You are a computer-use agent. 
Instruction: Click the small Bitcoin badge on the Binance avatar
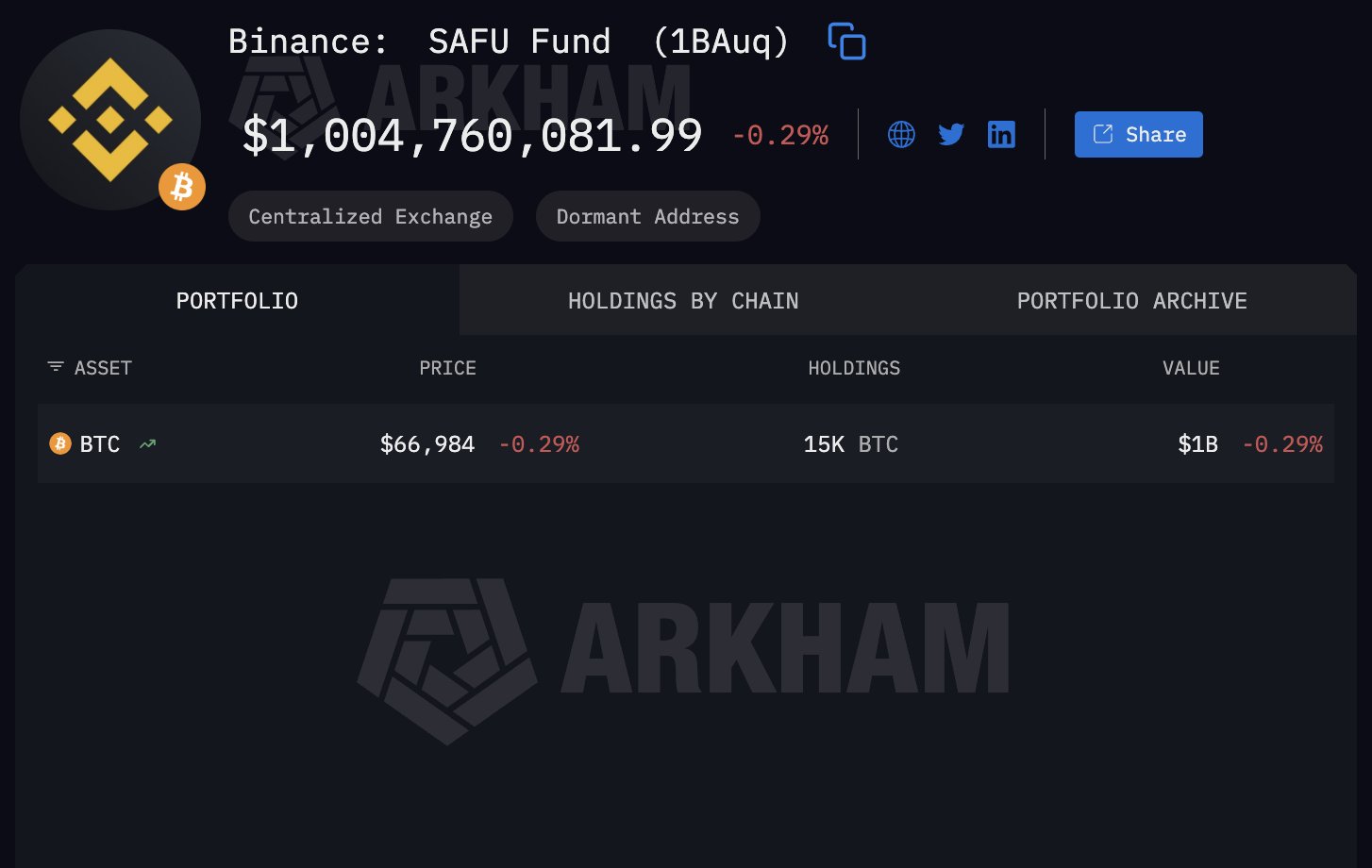tap(181, 186)
